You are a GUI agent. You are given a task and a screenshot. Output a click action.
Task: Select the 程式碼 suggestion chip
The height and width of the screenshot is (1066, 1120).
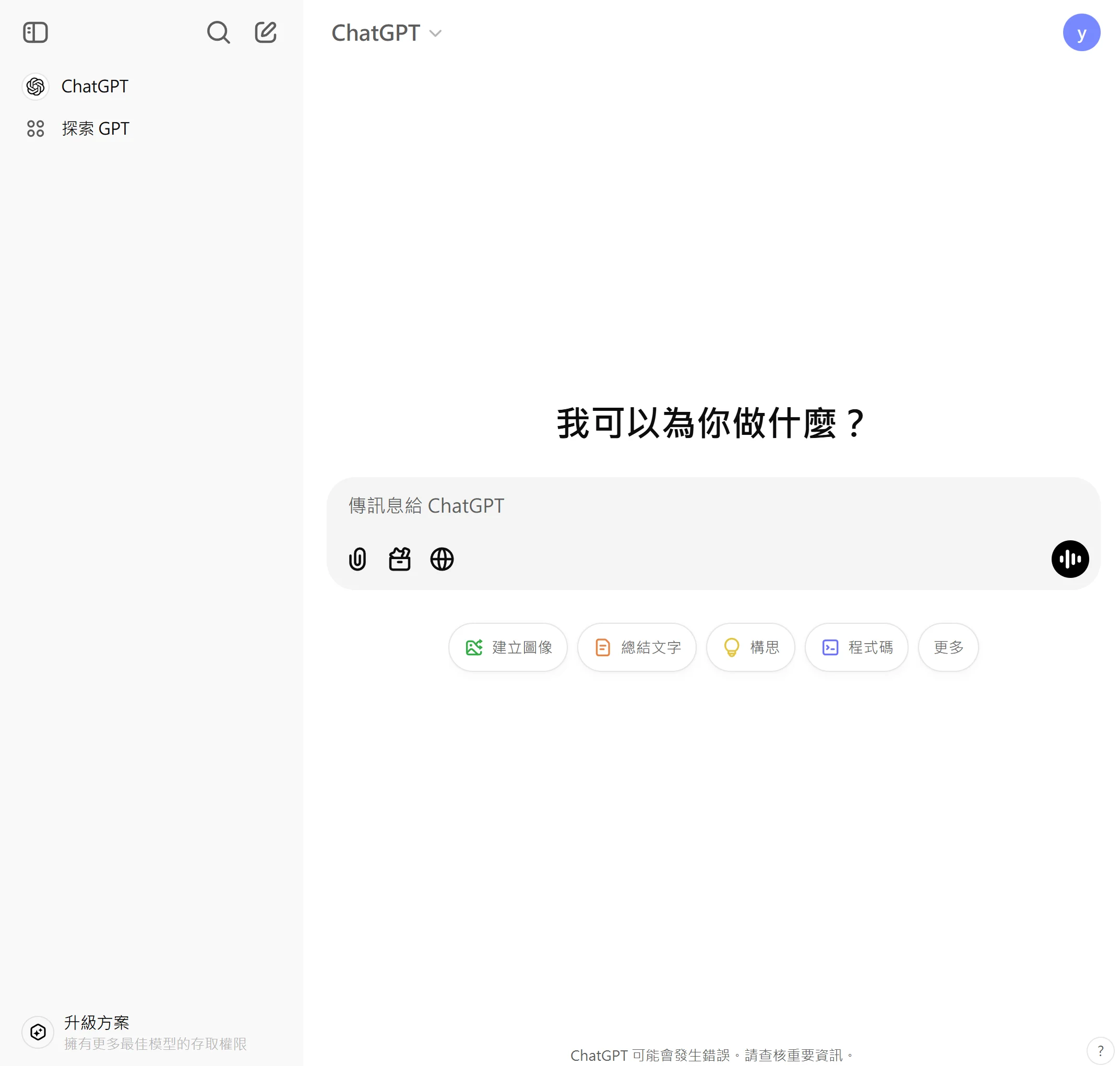pyautogui.click(x=855, y=647)
